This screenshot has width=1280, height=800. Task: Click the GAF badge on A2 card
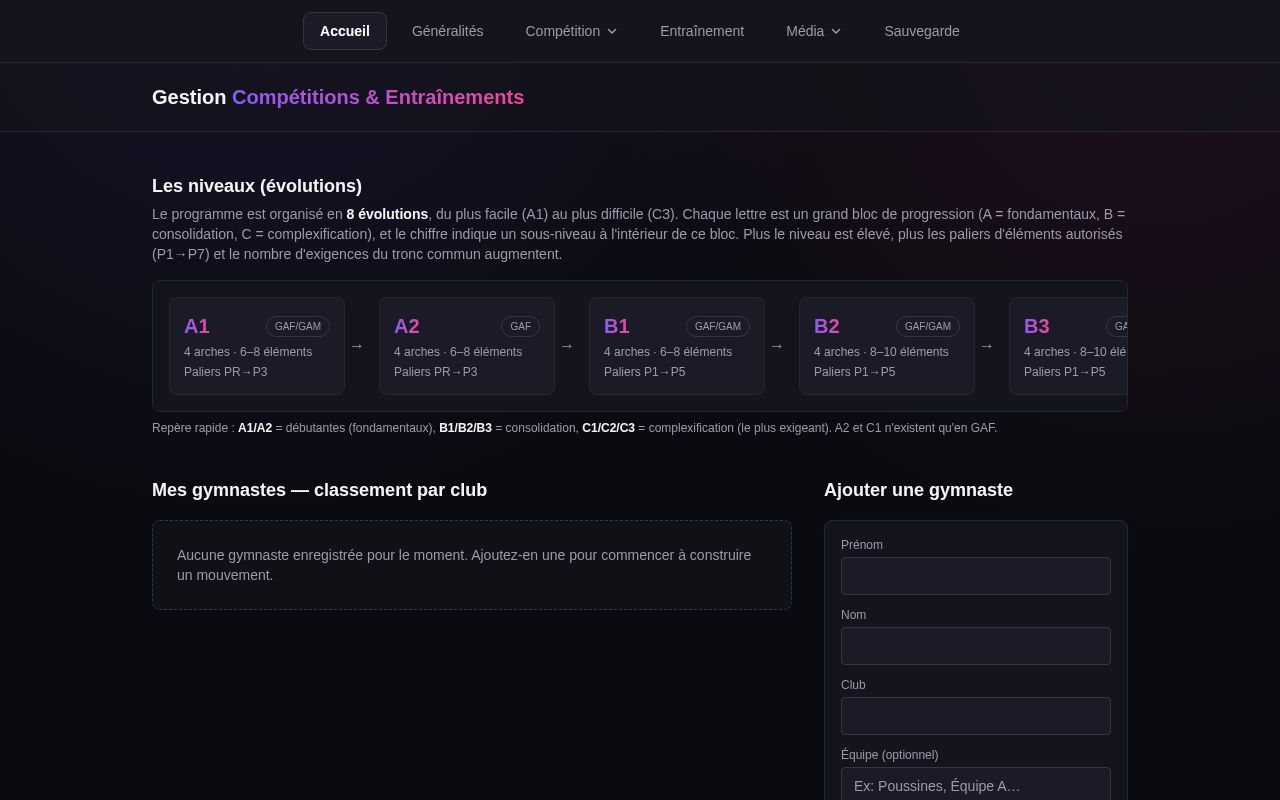point(520,327)
